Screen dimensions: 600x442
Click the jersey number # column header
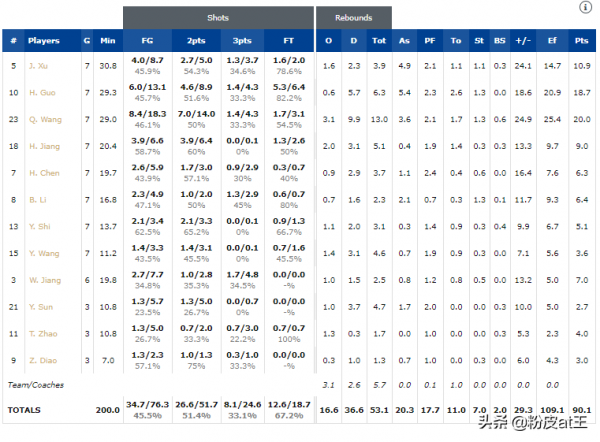(x=14, y=41)
